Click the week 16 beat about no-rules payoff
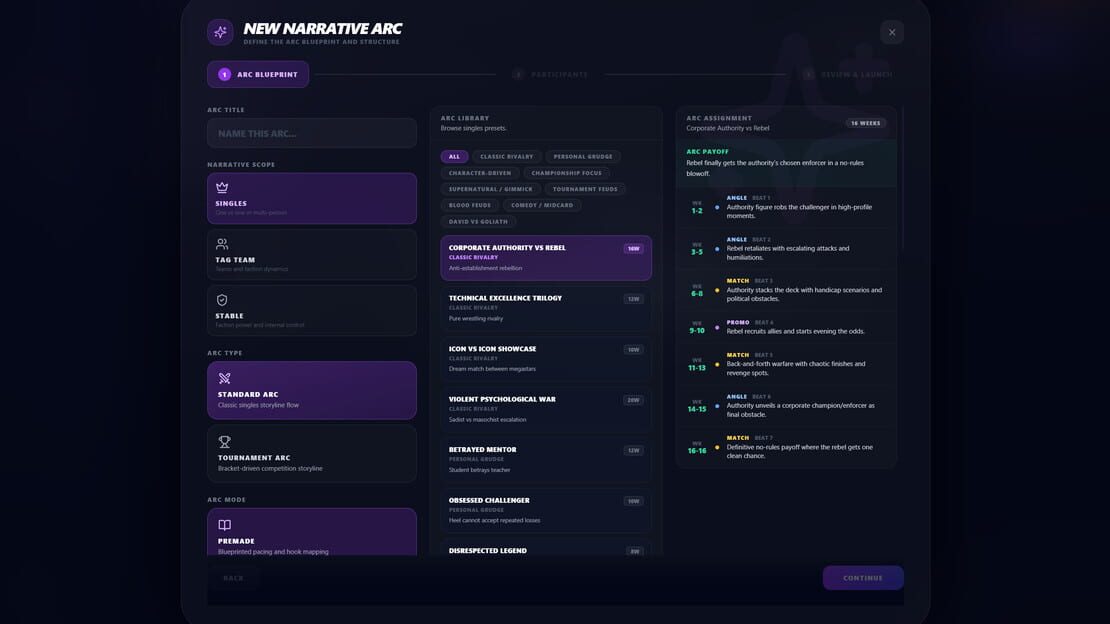Screen dimensions: 1110x624 click(786, 447)
